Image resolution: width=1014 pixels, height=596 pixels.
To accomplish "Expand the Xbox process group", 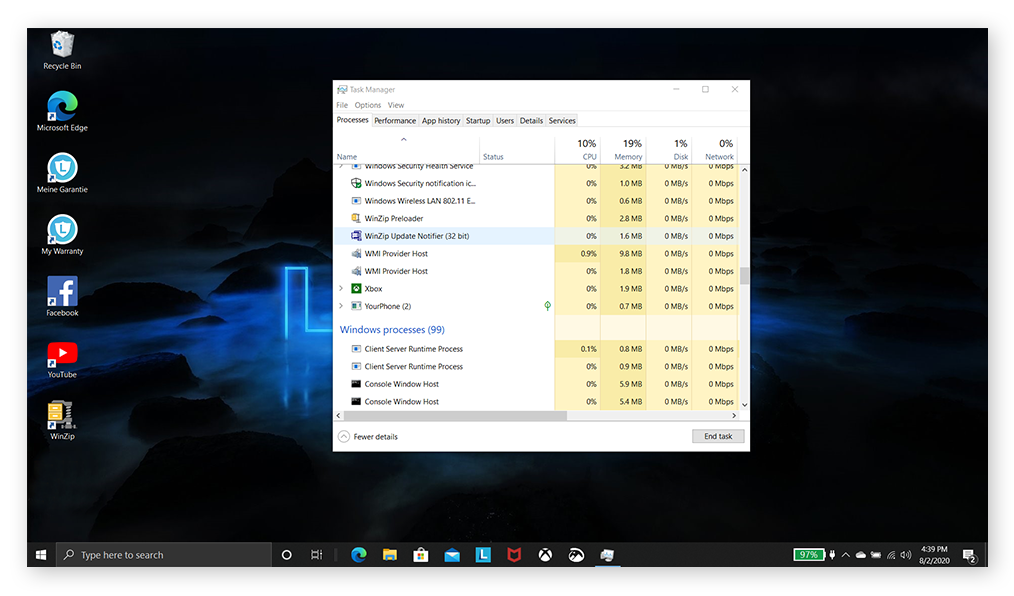I will click(x=341, y=288).
